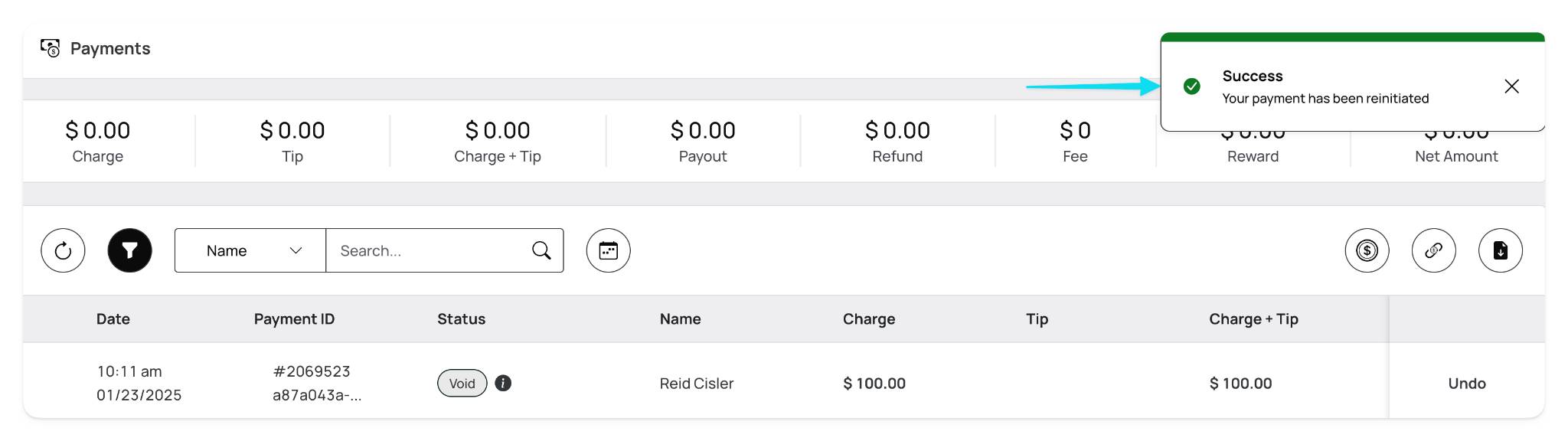Viewport: 1568px width, 441px height.
Task: Show info icon beside Void status
Action: click(503, 383)
